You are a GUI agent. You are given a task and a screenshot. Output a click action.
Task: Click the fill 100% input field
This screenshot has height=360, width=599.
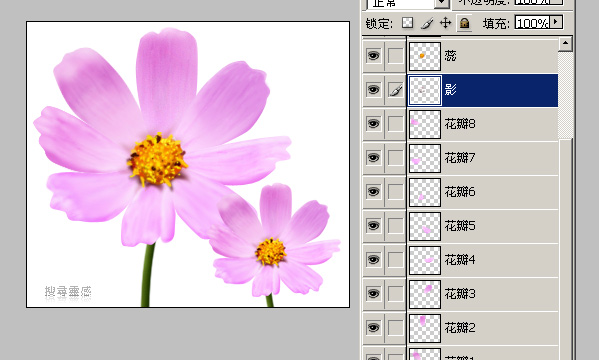tap(532, 22)
